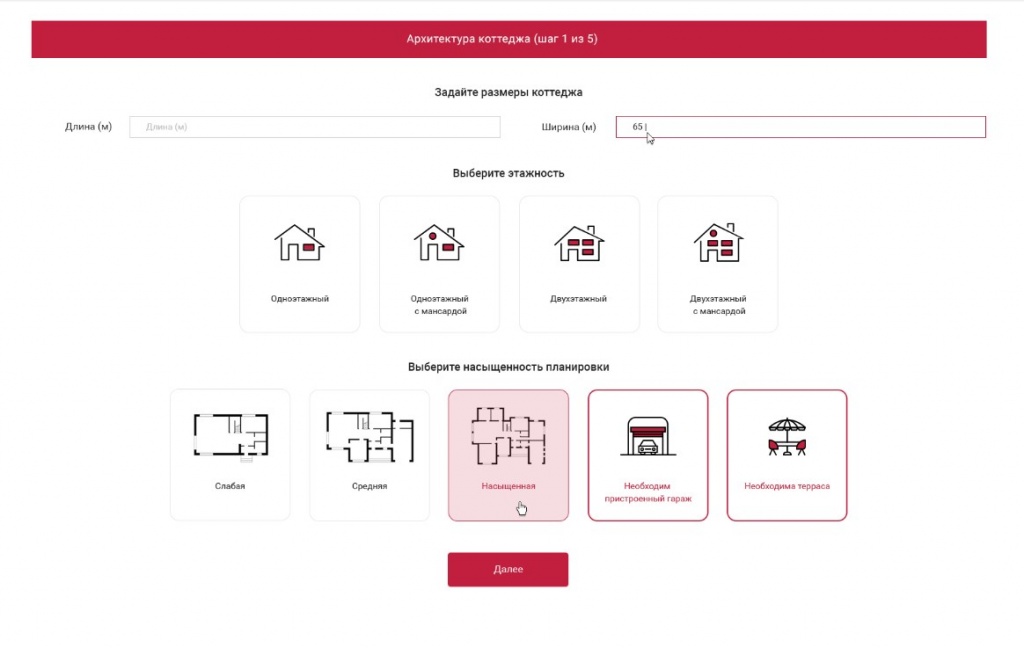Viewport: 1024px width, 648px height.
Task: Click the Ширина (м) field containing 65
Action: pos(801,127)
